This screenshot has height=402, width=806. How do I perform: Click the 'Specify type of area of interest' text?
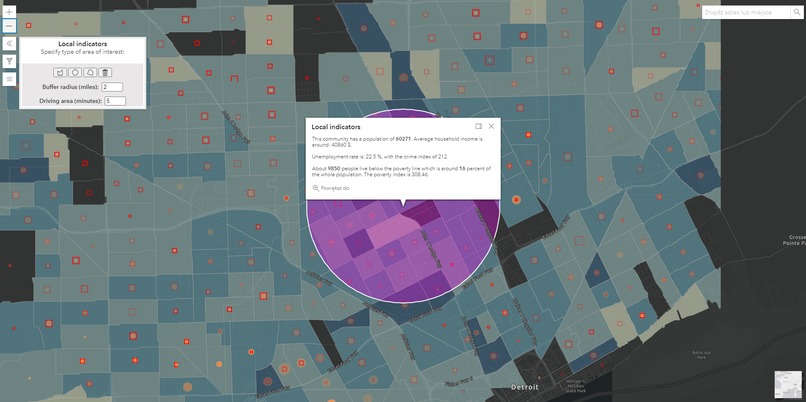click(x=83, y=52)
